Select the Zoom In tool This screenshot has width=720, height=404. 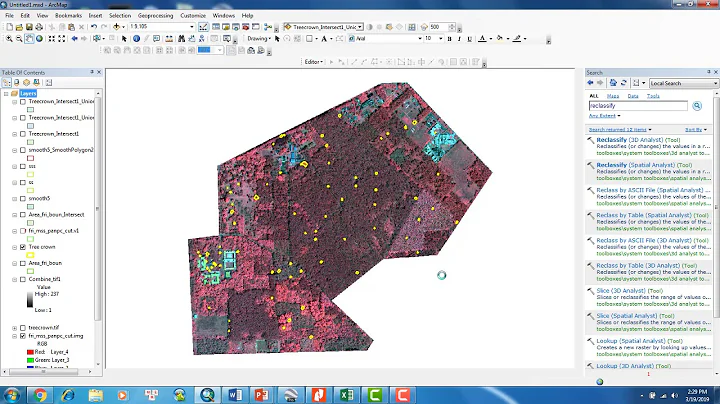[x=9, y=39]
